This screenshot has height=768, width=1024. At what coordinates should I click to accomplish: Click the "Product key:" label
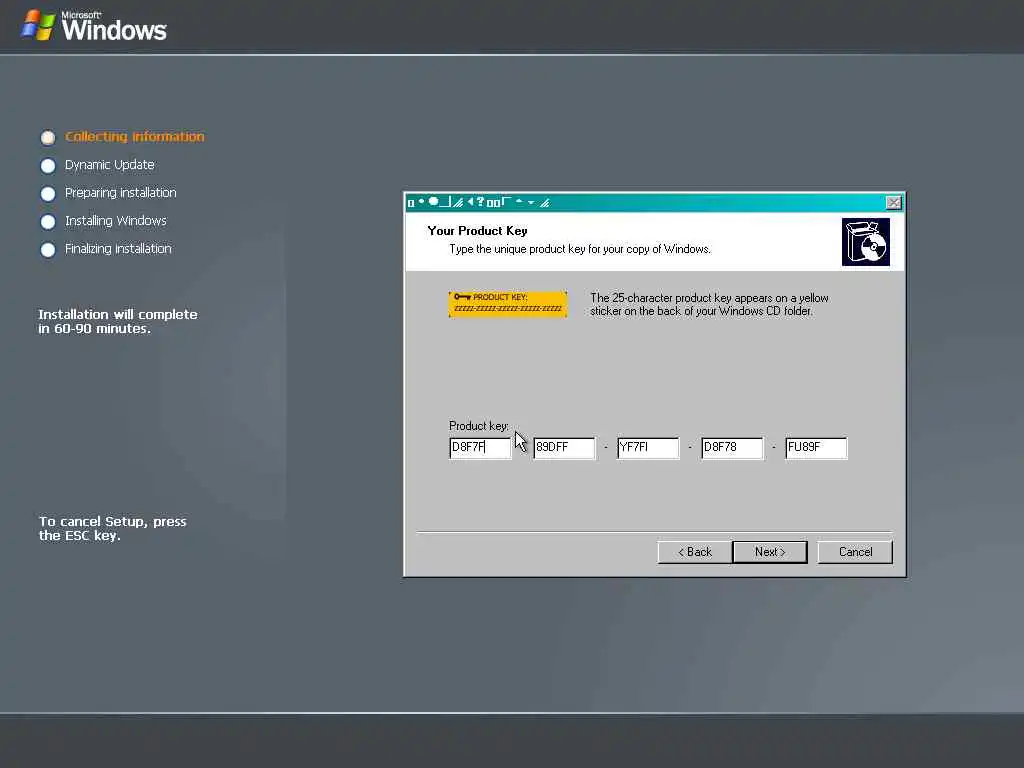tap(479, 426)
